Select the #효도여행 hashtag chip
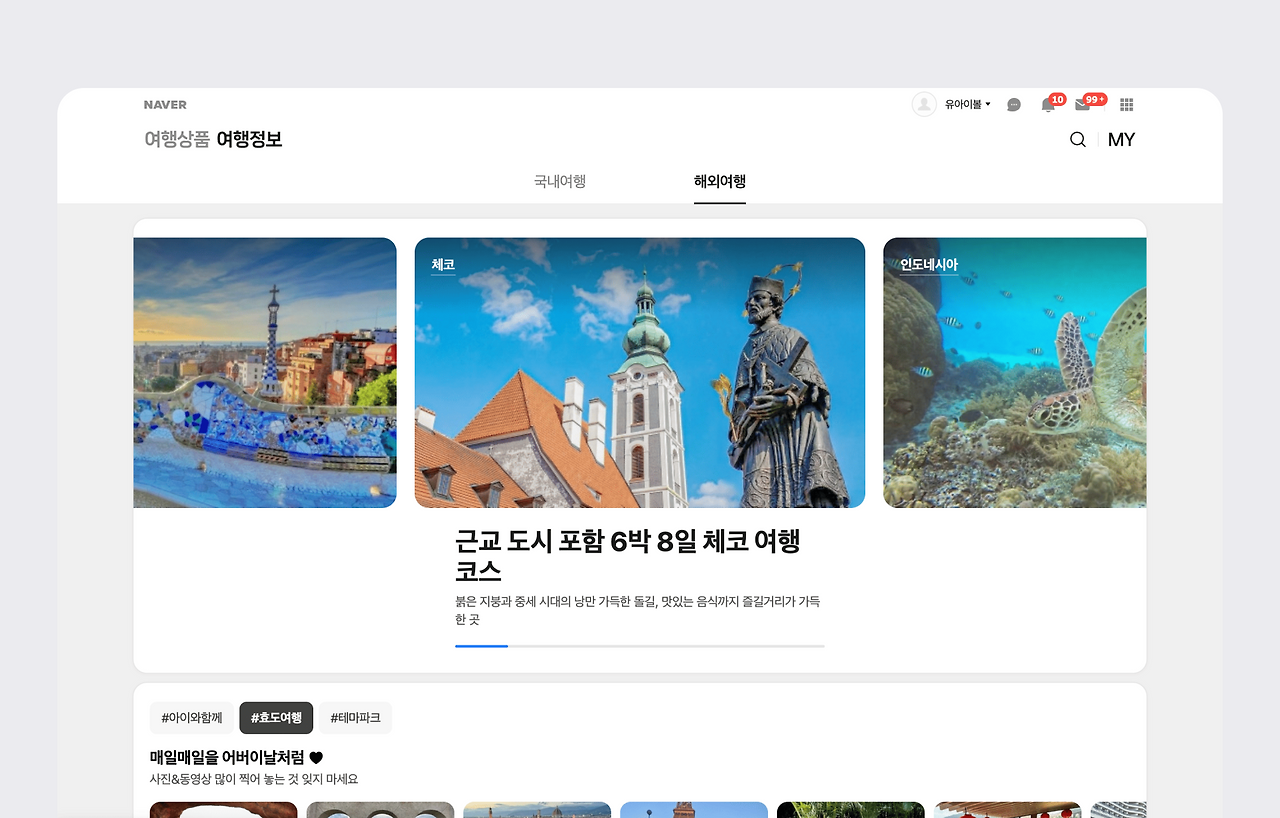The height and width of the screenshot is (818, 1280). point(276,718)
